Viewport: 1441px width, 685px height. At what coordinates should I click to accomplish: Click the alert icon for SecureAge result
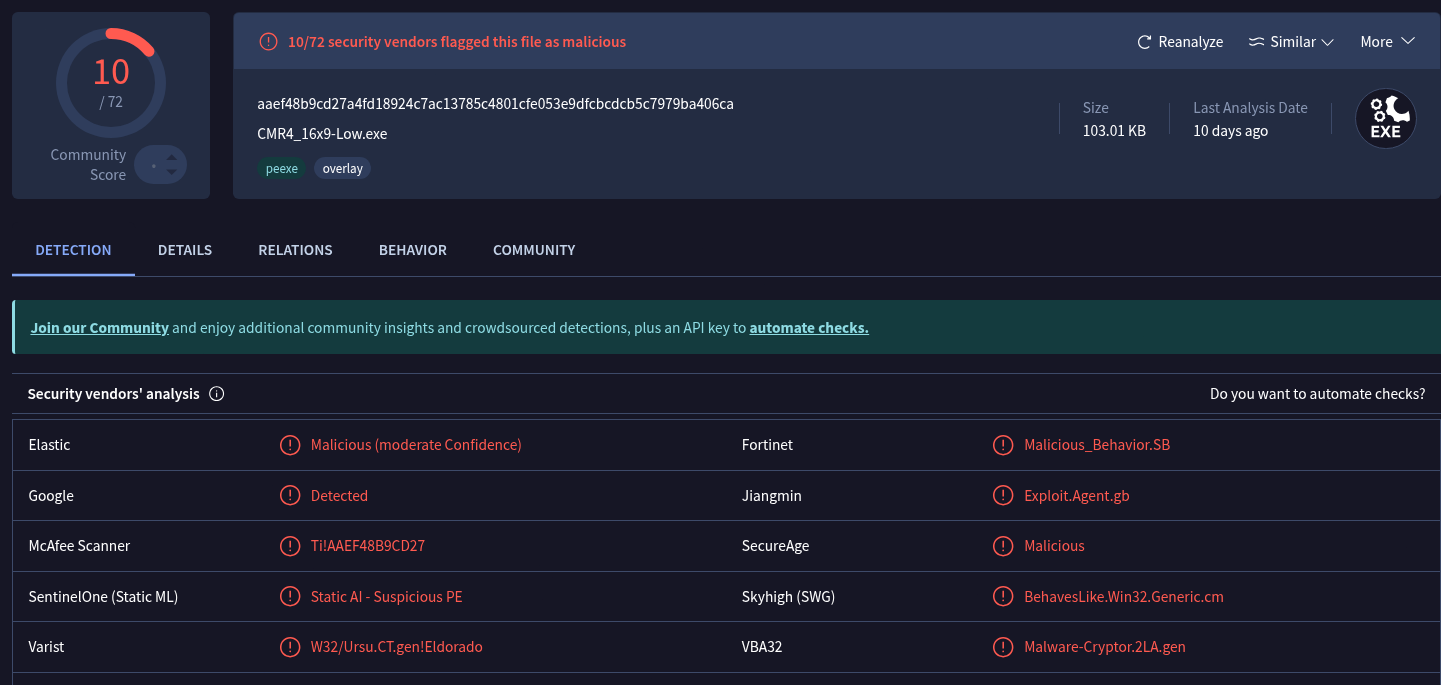pos(1003,546)
